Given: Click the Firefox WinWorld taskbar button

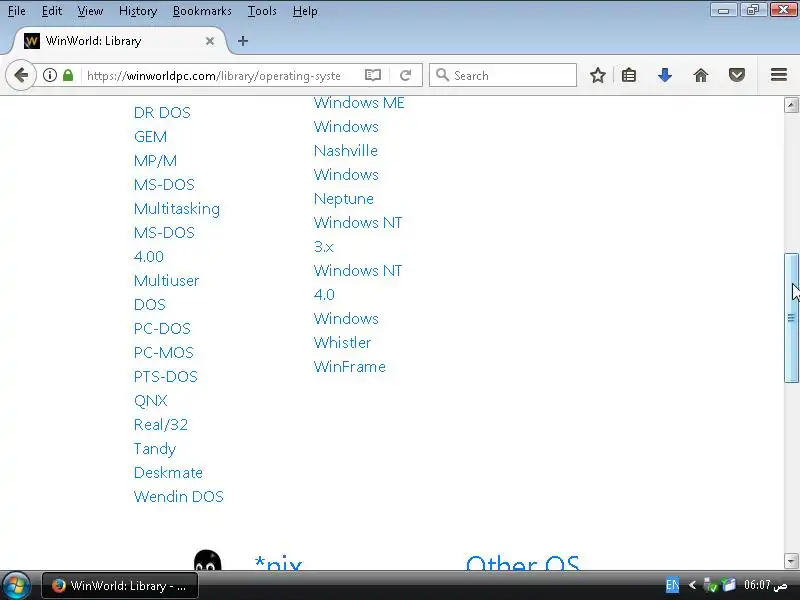Looking at the screenshot, I should point(120,585).
